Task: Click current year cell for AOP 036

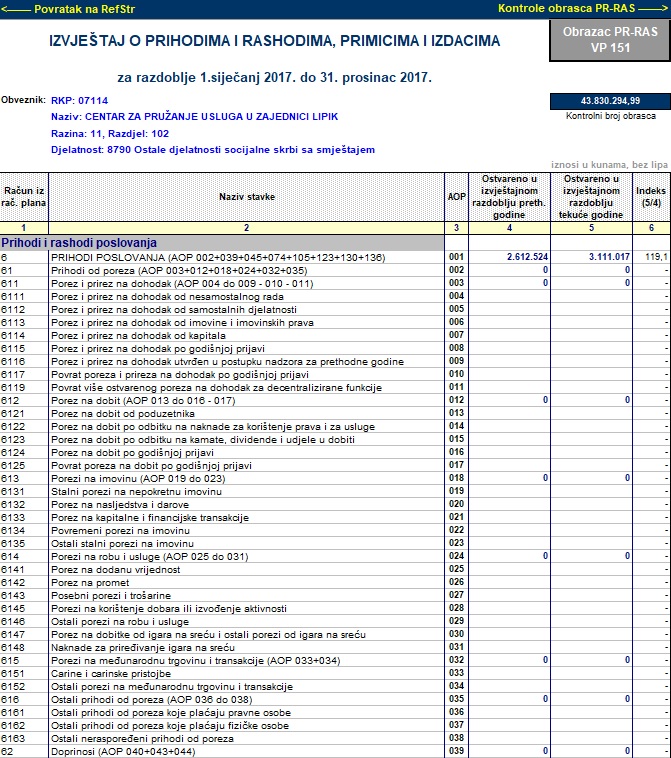Action: 591,713
